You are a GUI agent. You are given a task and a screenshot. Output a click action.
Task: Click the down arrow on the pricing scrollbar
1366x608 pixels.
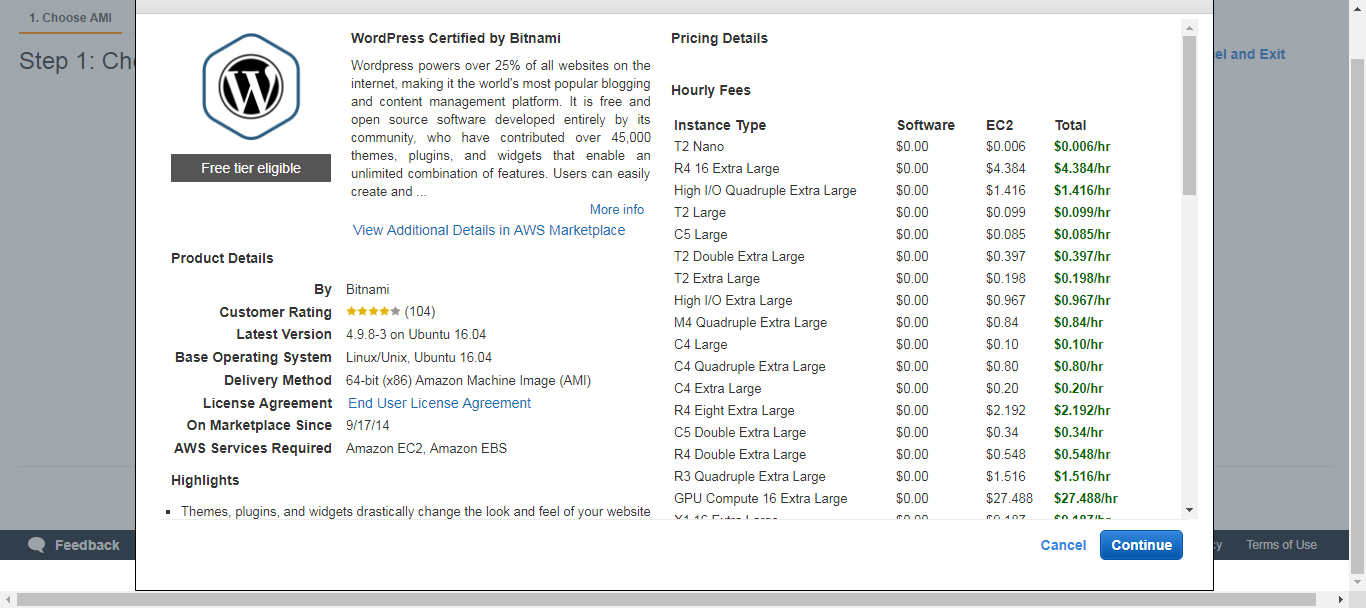1188,507
